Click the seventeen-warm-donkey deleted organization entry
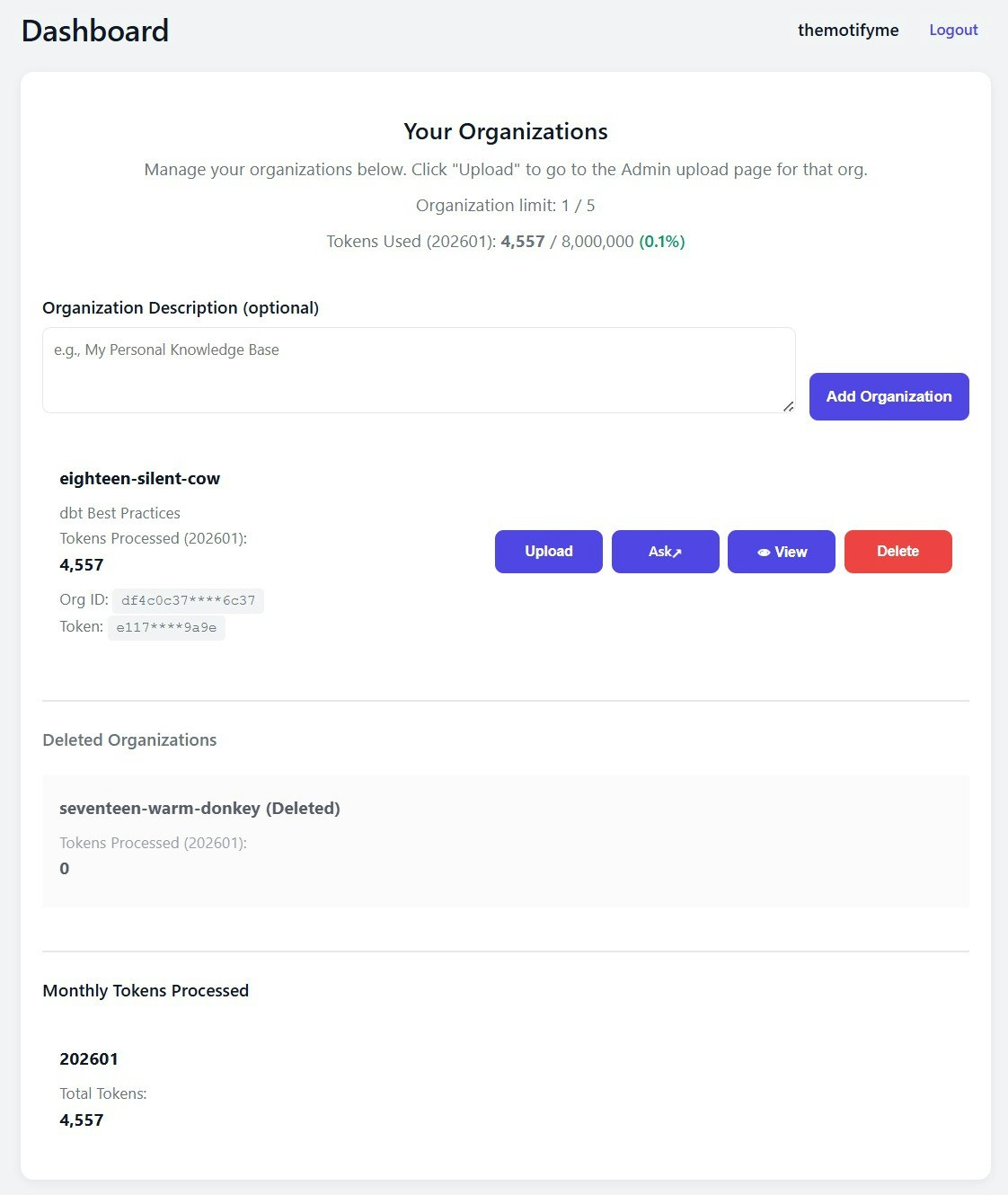The image size is (1008, 1195). pos(199,808)
